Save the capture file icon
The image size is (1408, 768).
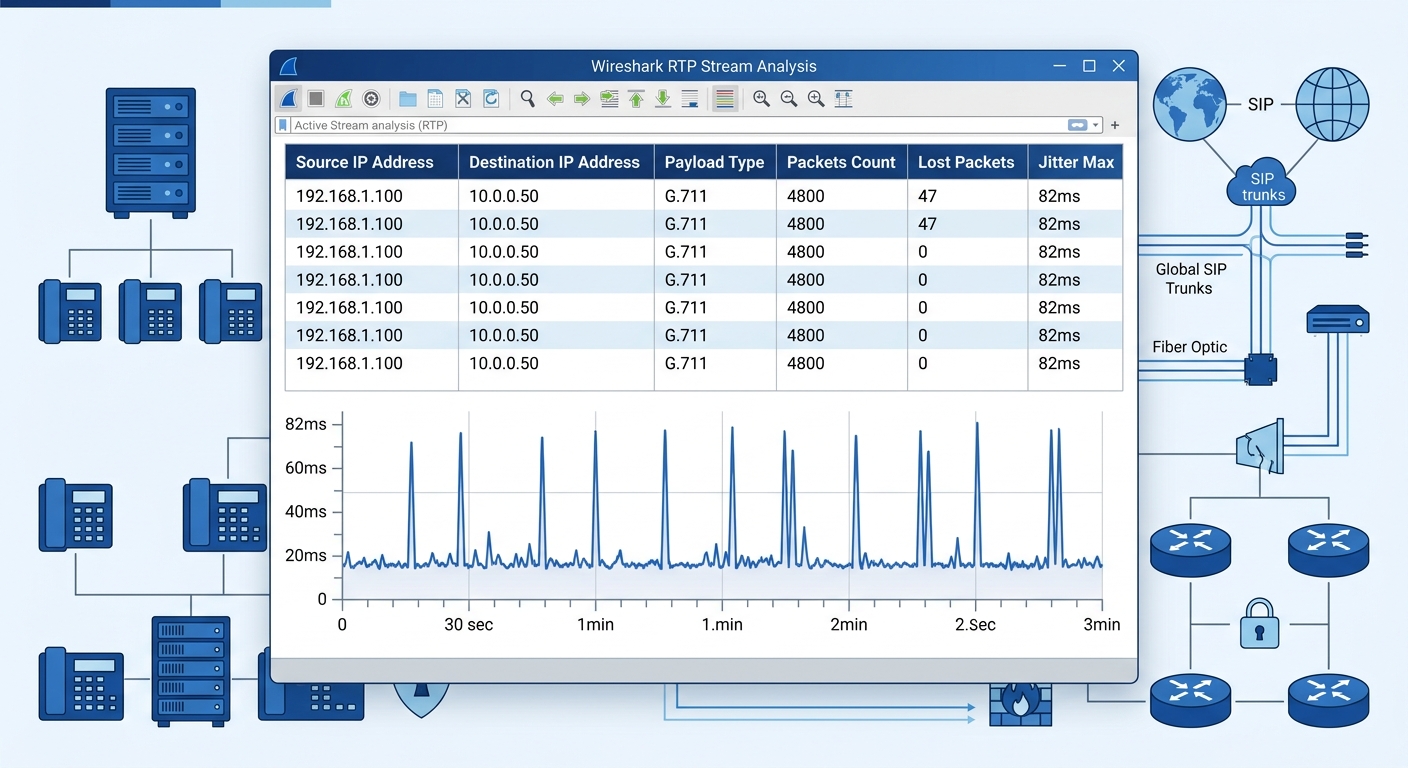[435, 98]
